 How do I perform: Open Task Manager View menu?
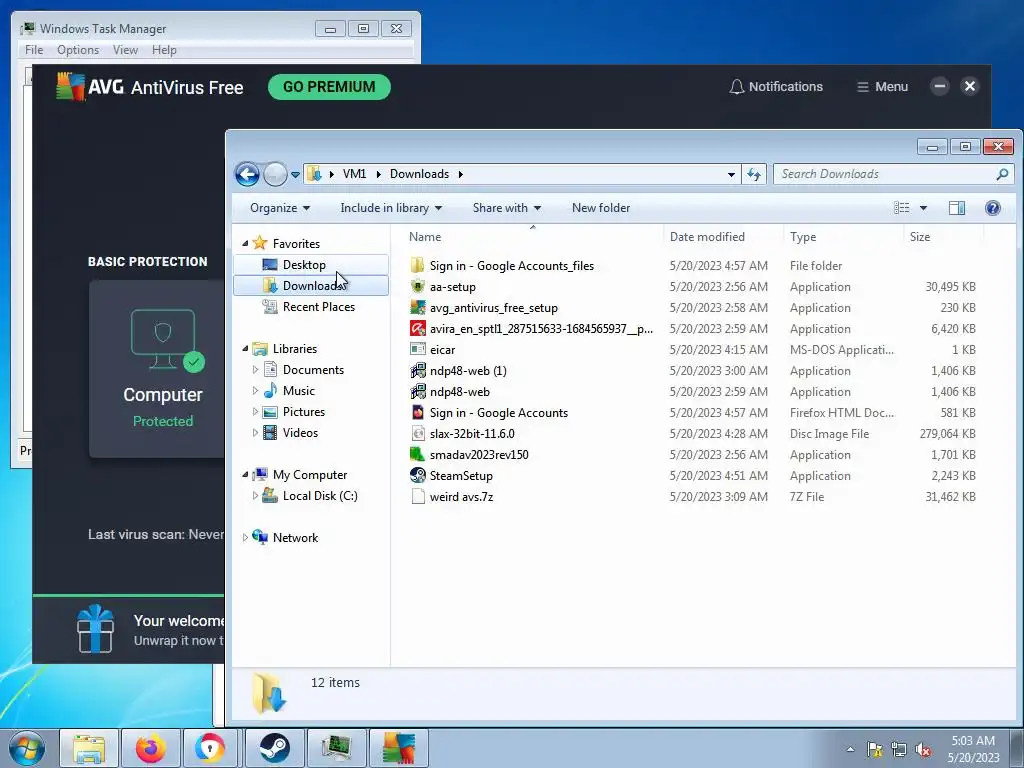pyautogui.click(x=125, y=50)
